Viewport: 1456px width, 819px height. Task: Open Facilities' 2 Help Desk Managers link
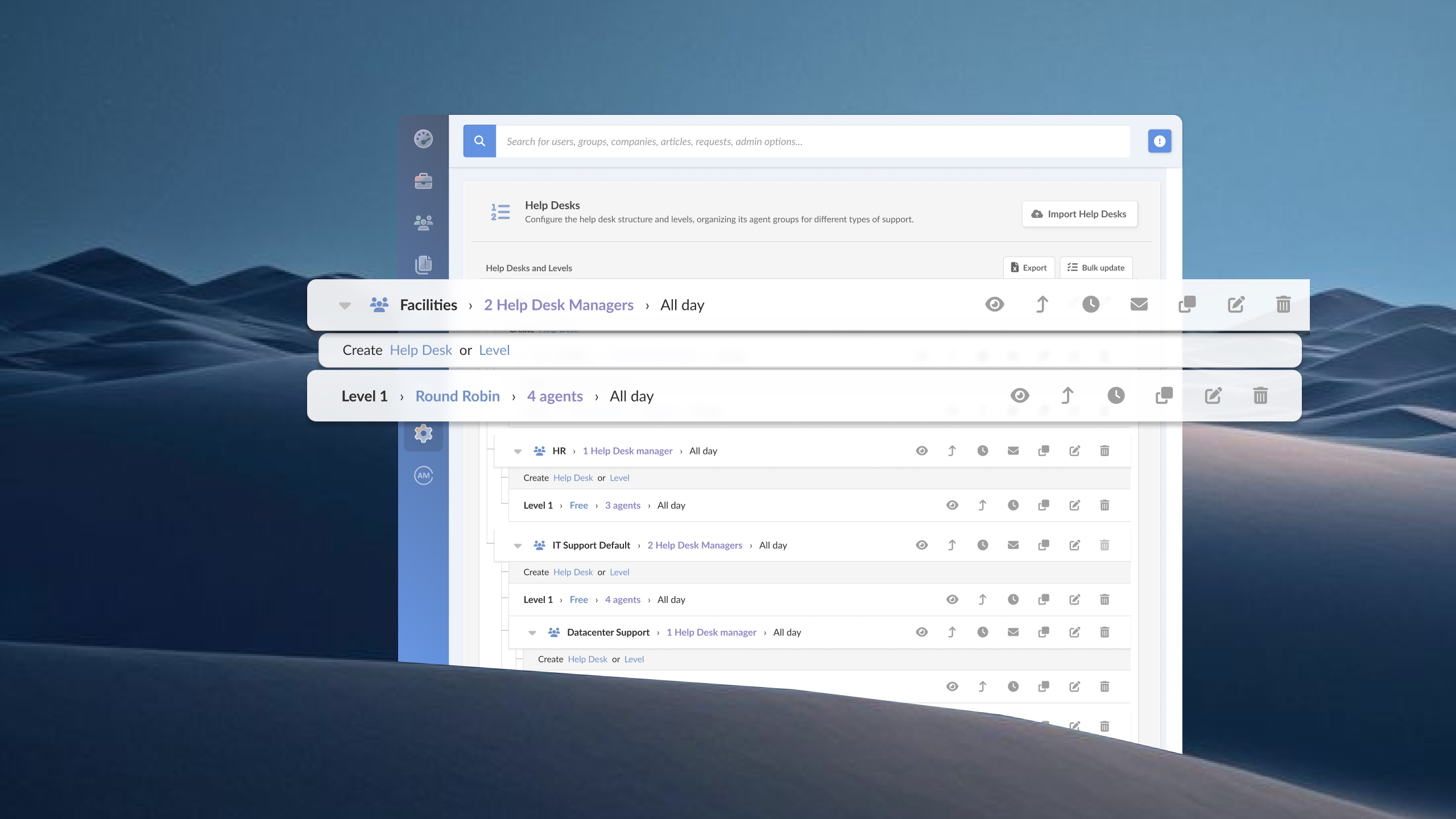(559, 305)
